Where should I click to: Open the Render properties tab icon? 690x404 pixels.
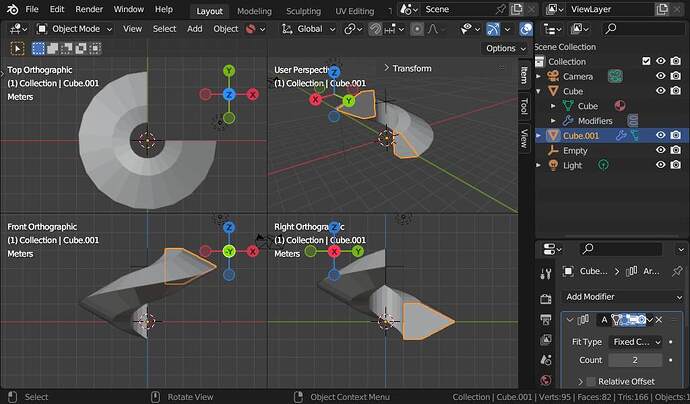(546, 299)
